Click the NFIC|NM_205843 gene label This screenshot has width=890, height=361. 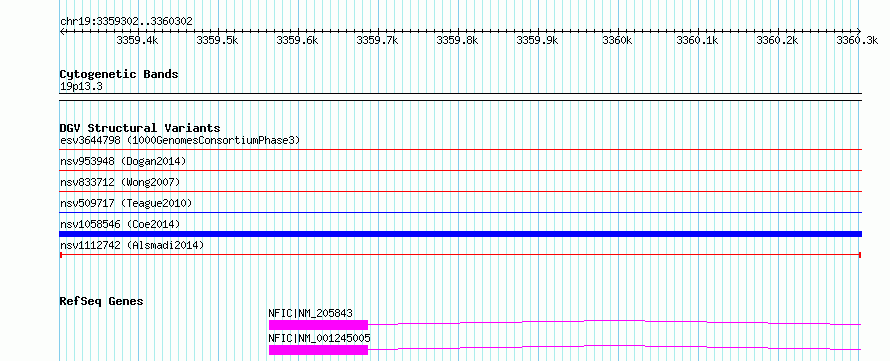pyautogui.click(x=310, y=313)
